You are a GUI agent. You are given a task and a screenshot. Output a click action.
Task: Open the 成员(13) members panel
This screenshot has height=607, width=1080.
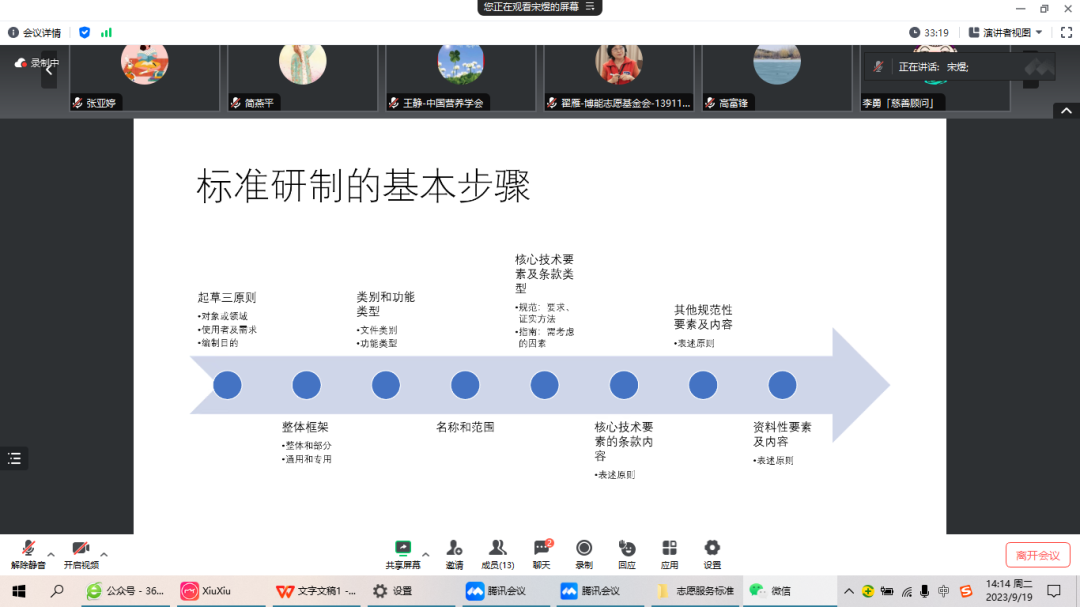[497, 548]
